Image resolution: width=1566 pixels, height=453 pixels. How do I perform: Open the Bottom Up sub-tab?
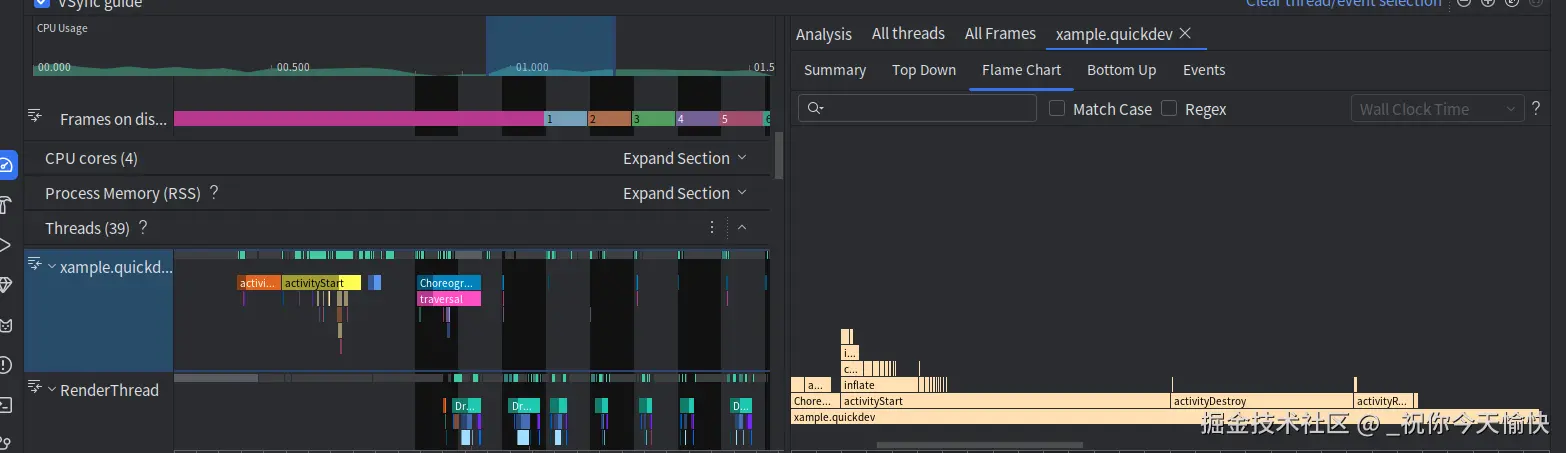pos(1121,70)
